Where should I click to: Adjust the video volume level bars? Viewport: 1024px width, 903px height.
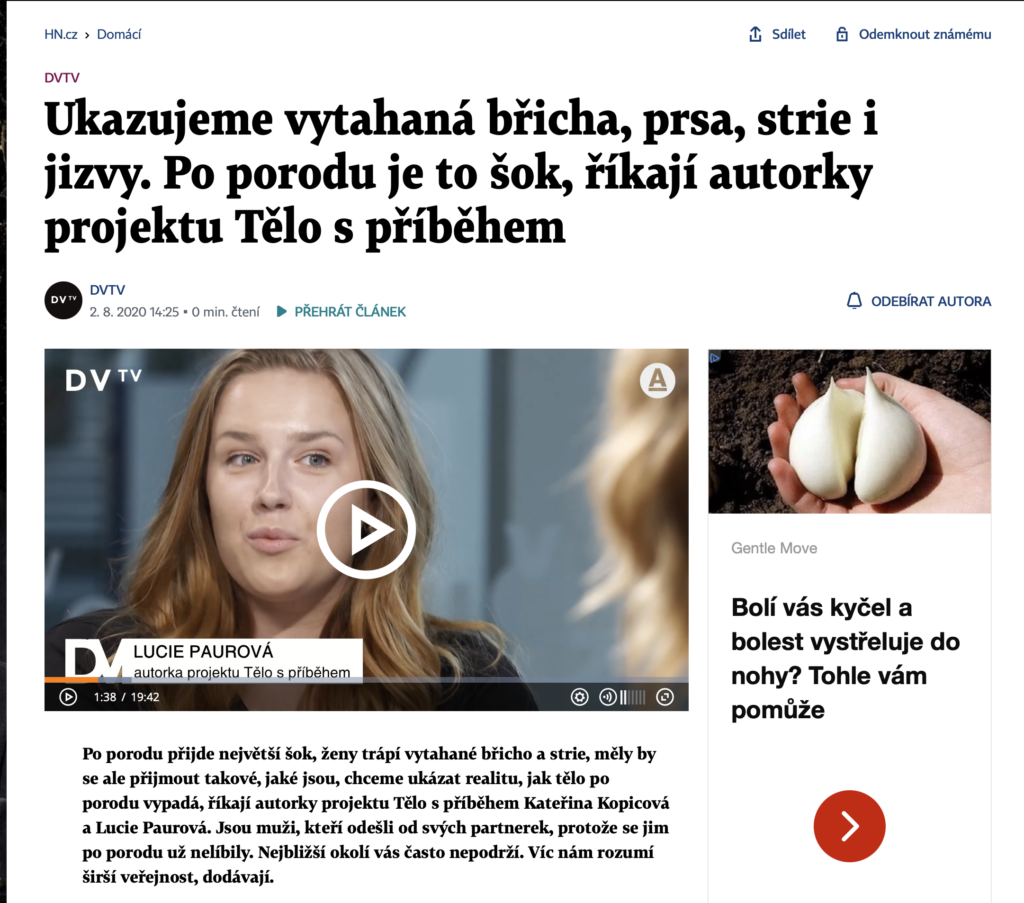tap(632, 697)
